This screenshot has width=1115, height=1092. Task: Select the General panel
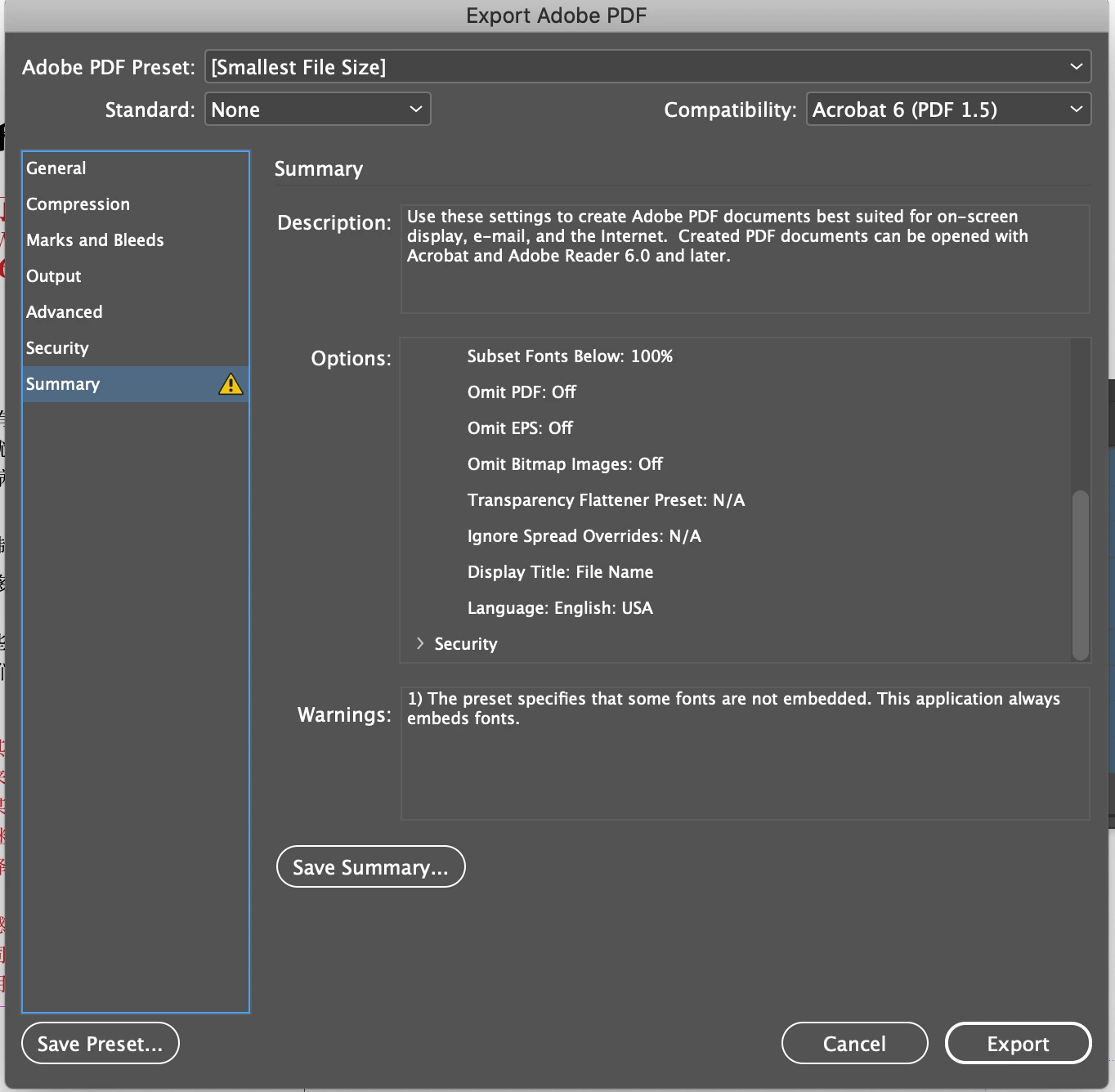point(136,168)
